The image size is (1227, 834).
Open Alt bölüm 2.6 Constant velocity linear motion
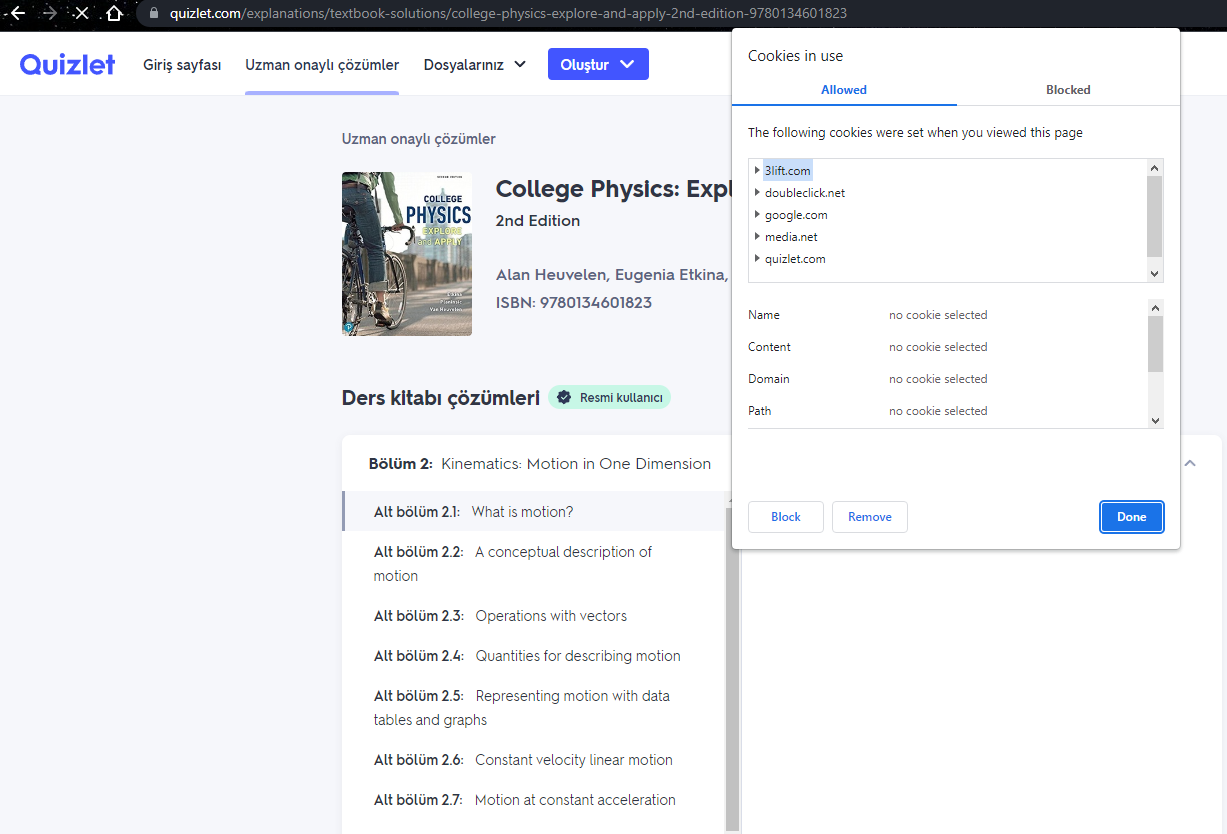534,760
